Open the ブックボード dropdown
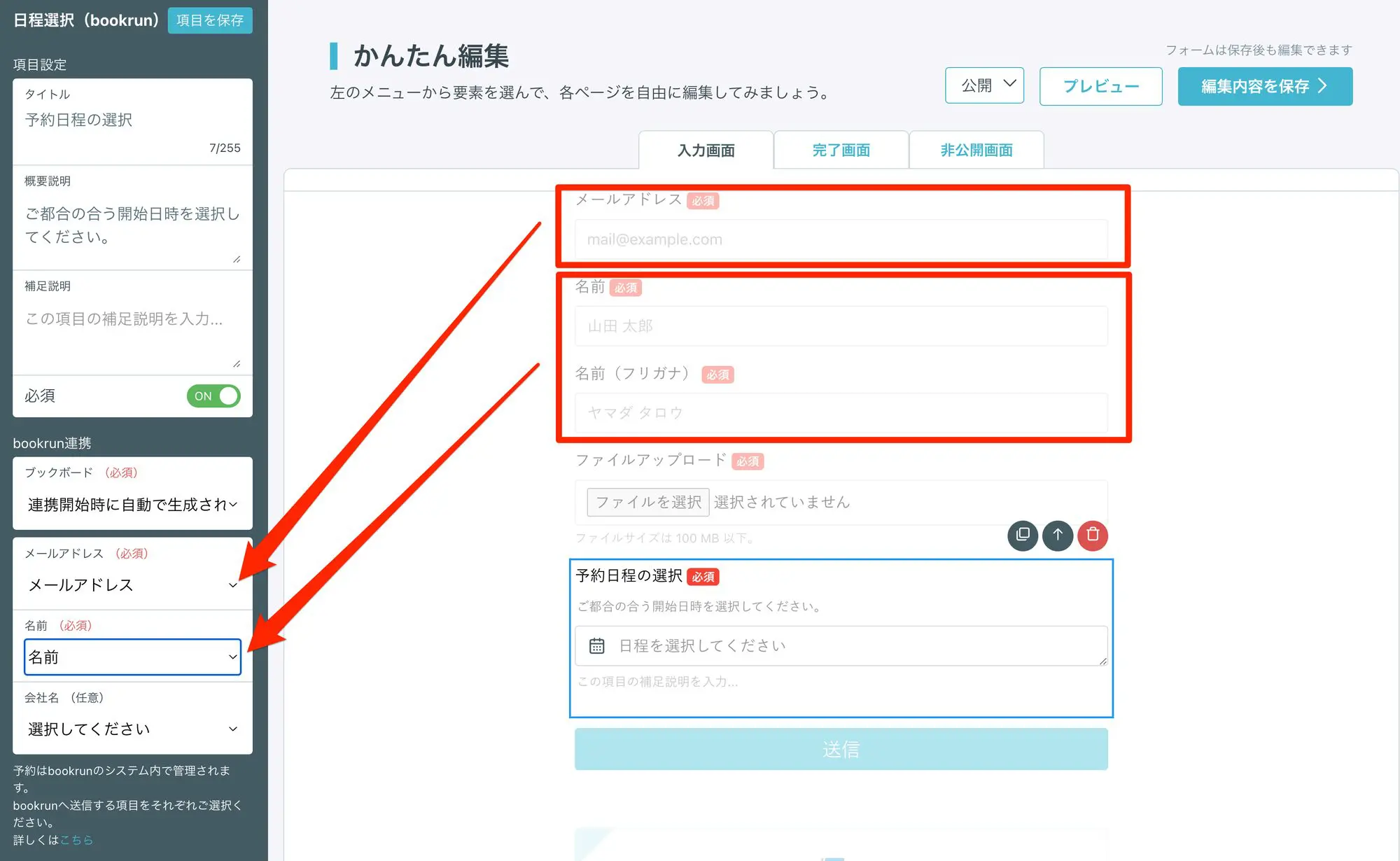1400x861 pixels. [x=132, y=505]
